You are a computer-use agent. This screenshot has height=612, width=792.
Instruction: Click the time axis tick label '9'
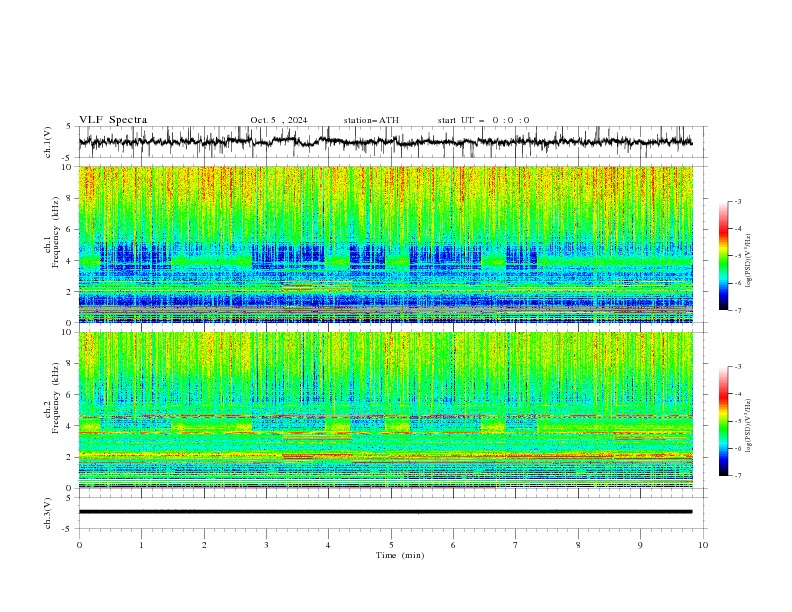pos(640,545)
